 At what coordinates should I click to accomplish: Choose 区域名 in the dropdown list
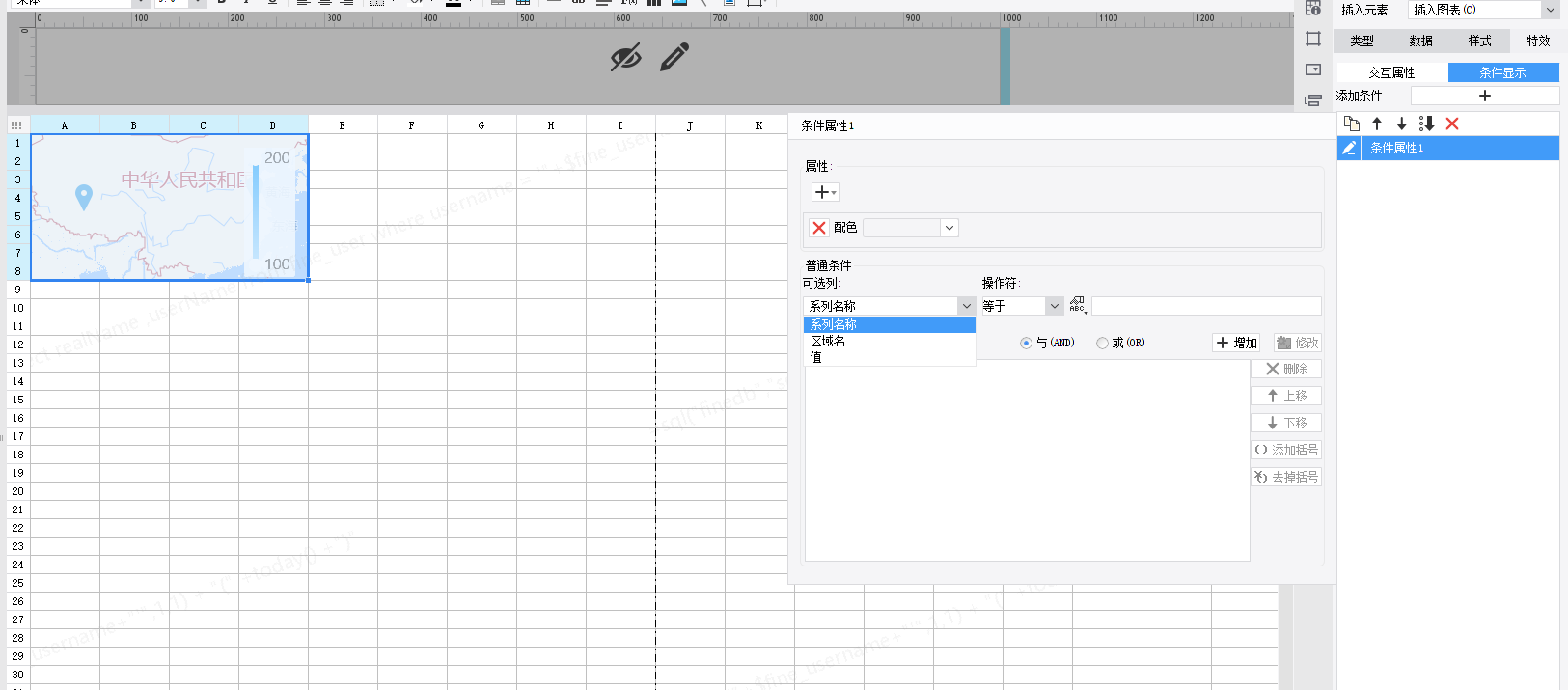click(x=889, y=341)
